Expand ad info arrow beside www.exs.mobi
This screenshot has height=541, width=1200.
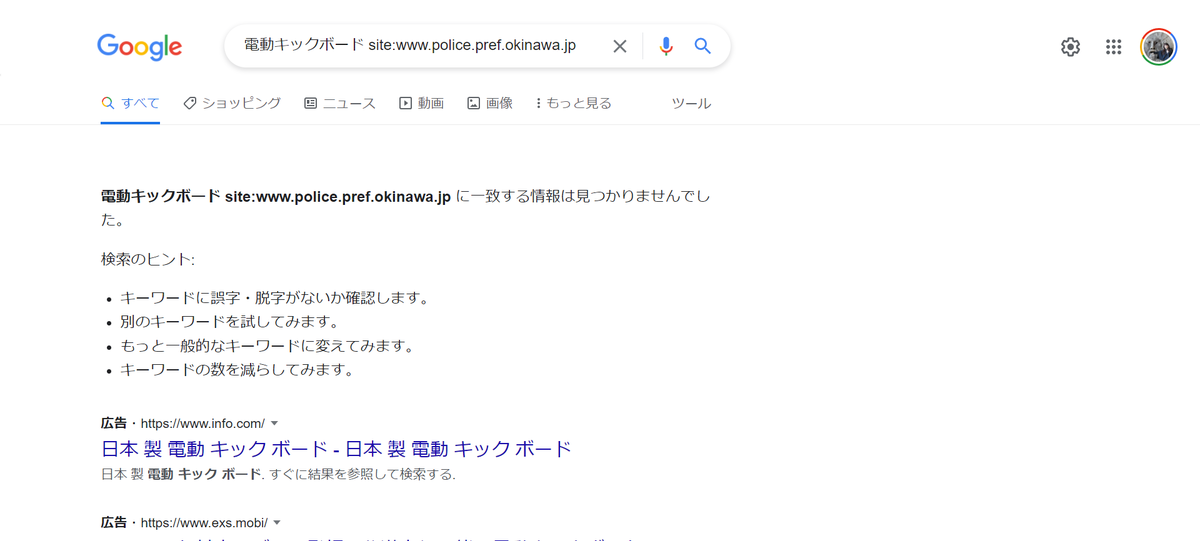pos(277,523)
